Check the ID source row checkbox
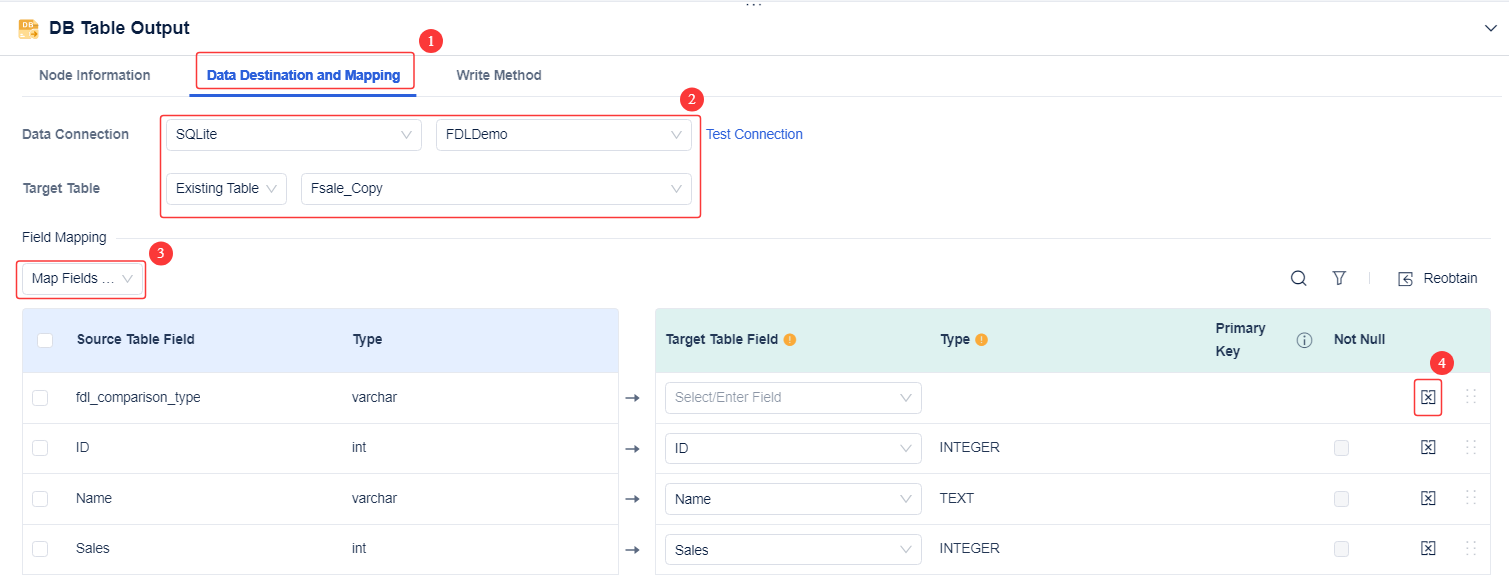 (x=40, y=448)
